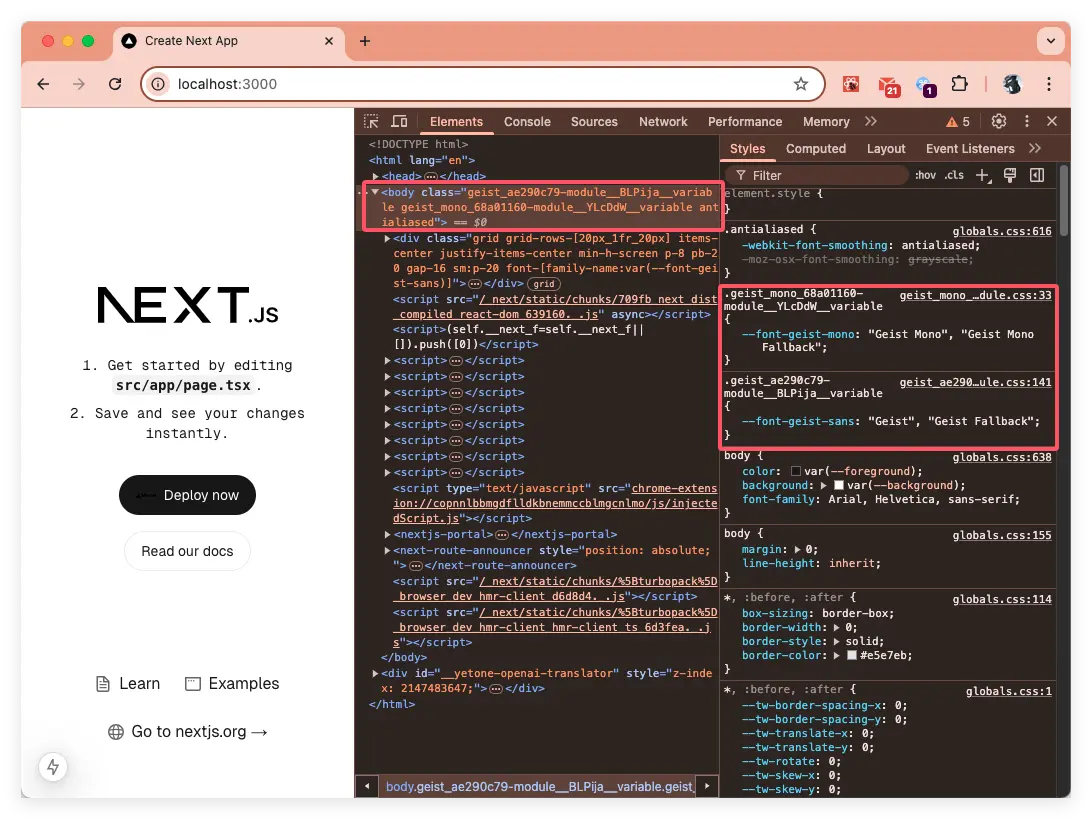Focus the Styles filter input

point(818,176)
